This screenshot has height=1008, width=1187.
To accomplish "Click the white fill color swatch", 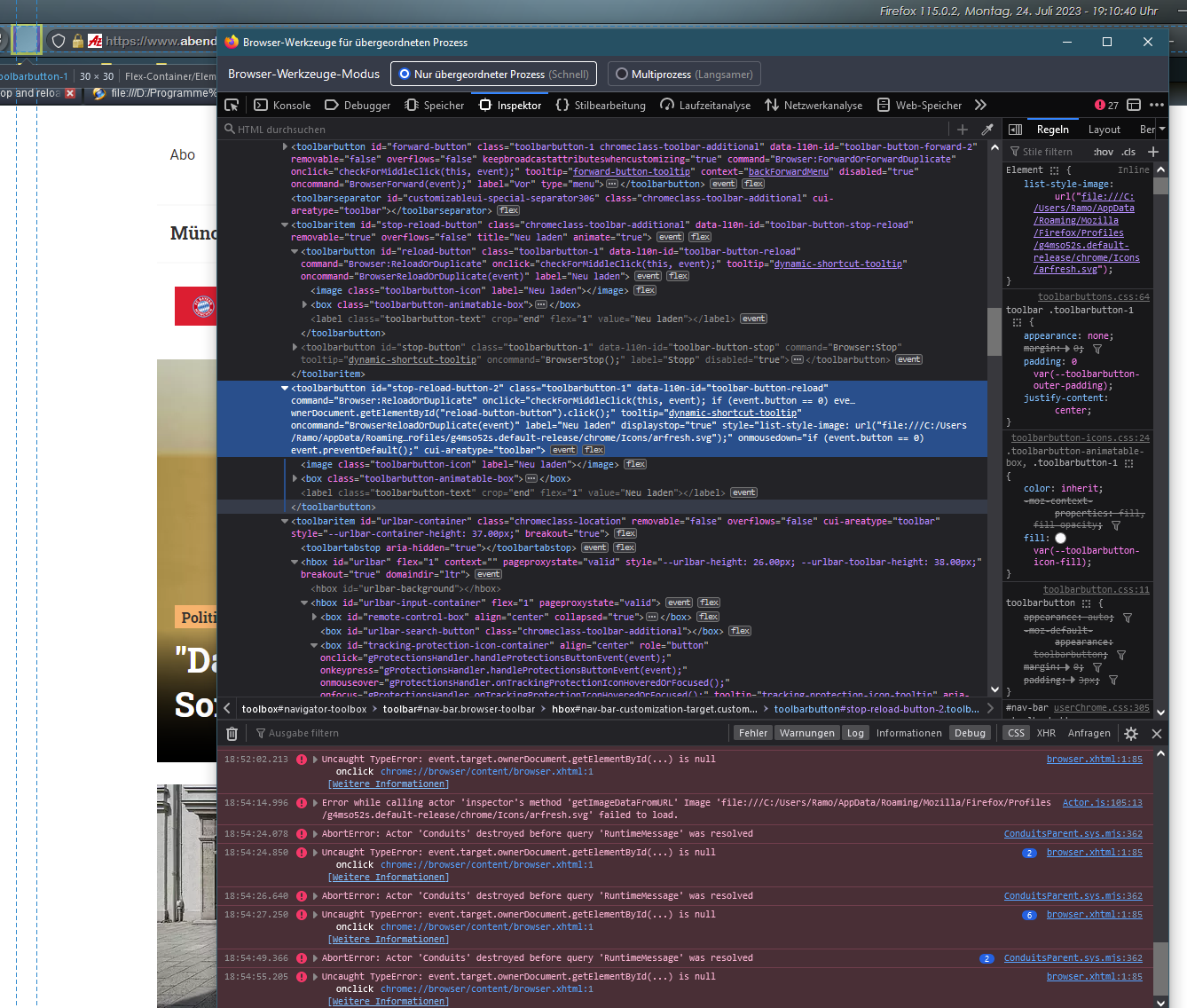I will 1060,538.
